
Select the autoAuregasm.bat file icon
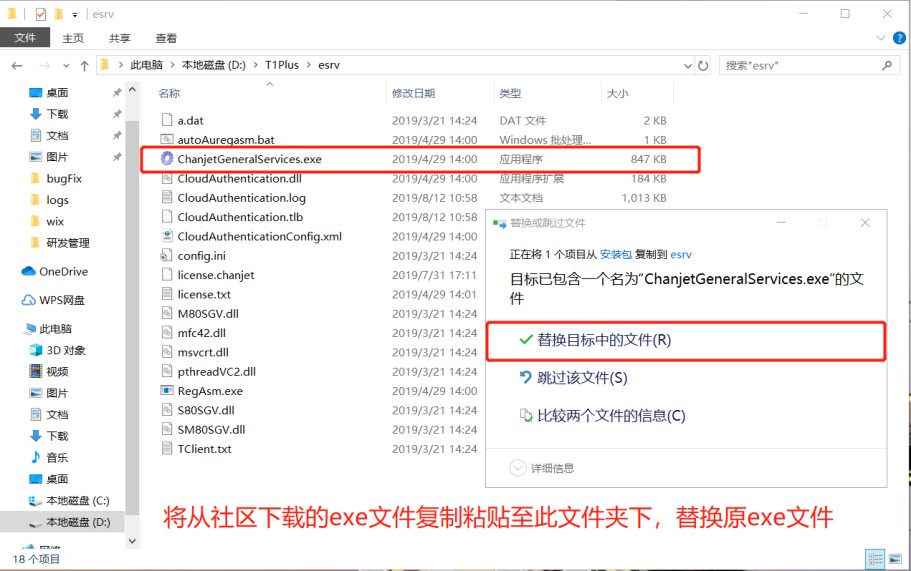coord(167,139)
